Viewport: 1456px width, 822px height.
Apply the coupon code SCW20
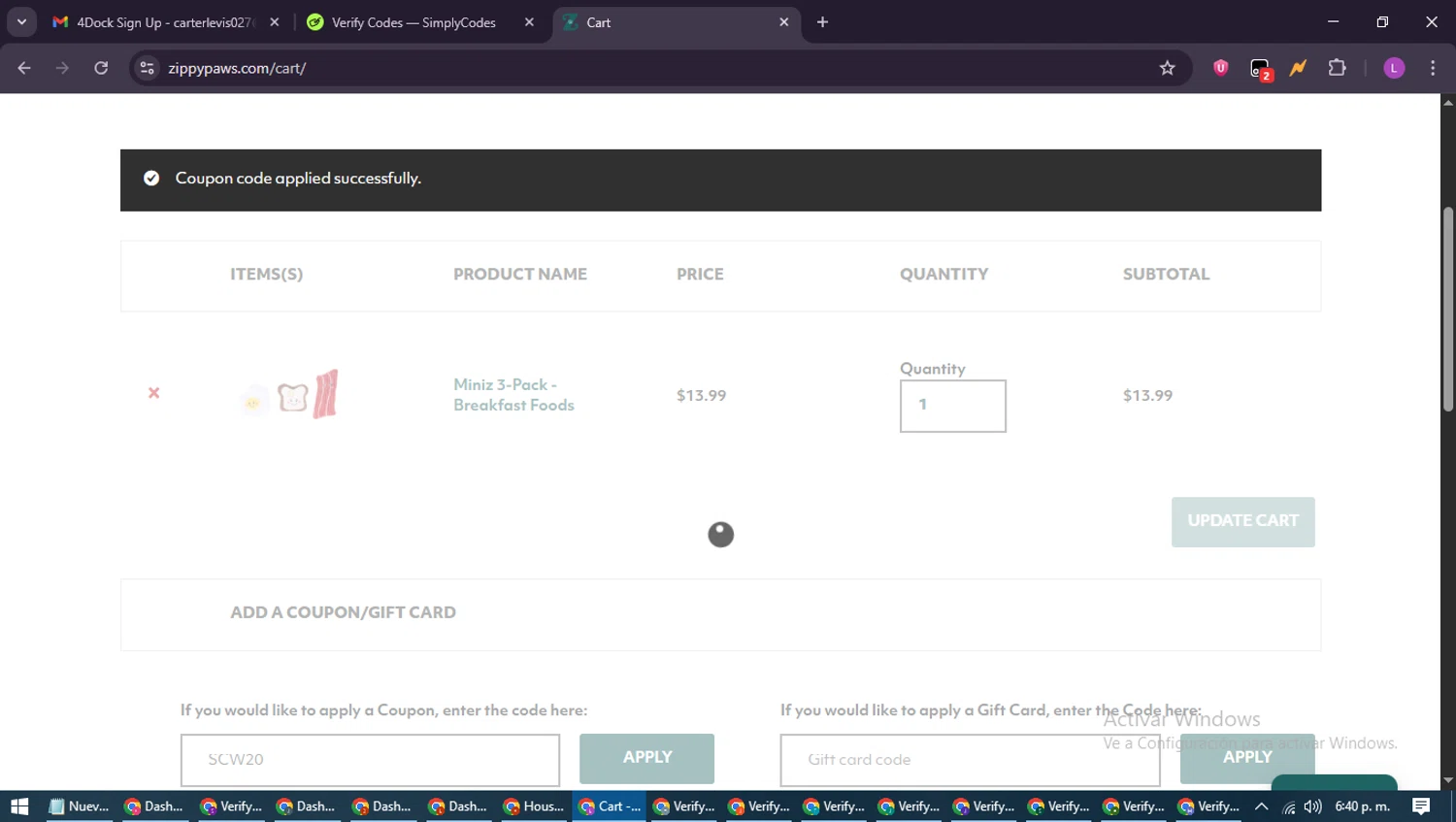tap(646, 758)
